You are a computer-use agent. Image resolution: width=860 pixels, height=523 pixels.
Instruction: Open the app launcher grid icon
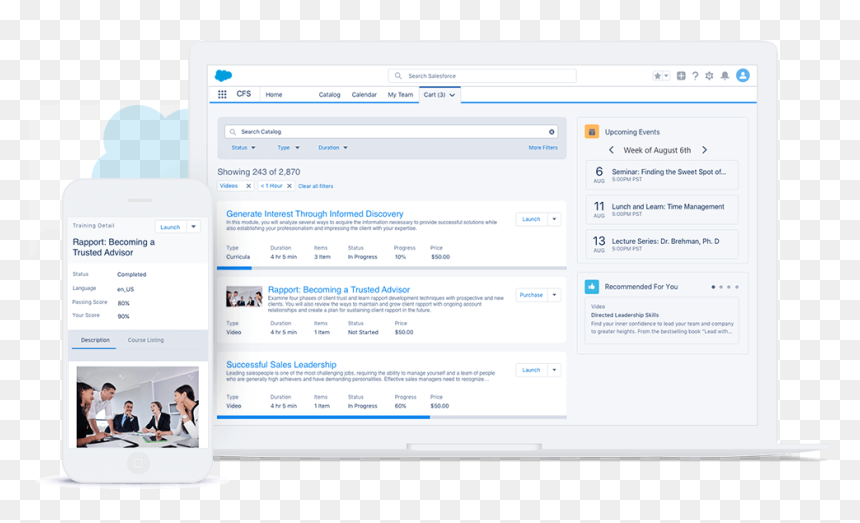coord(222,94)
